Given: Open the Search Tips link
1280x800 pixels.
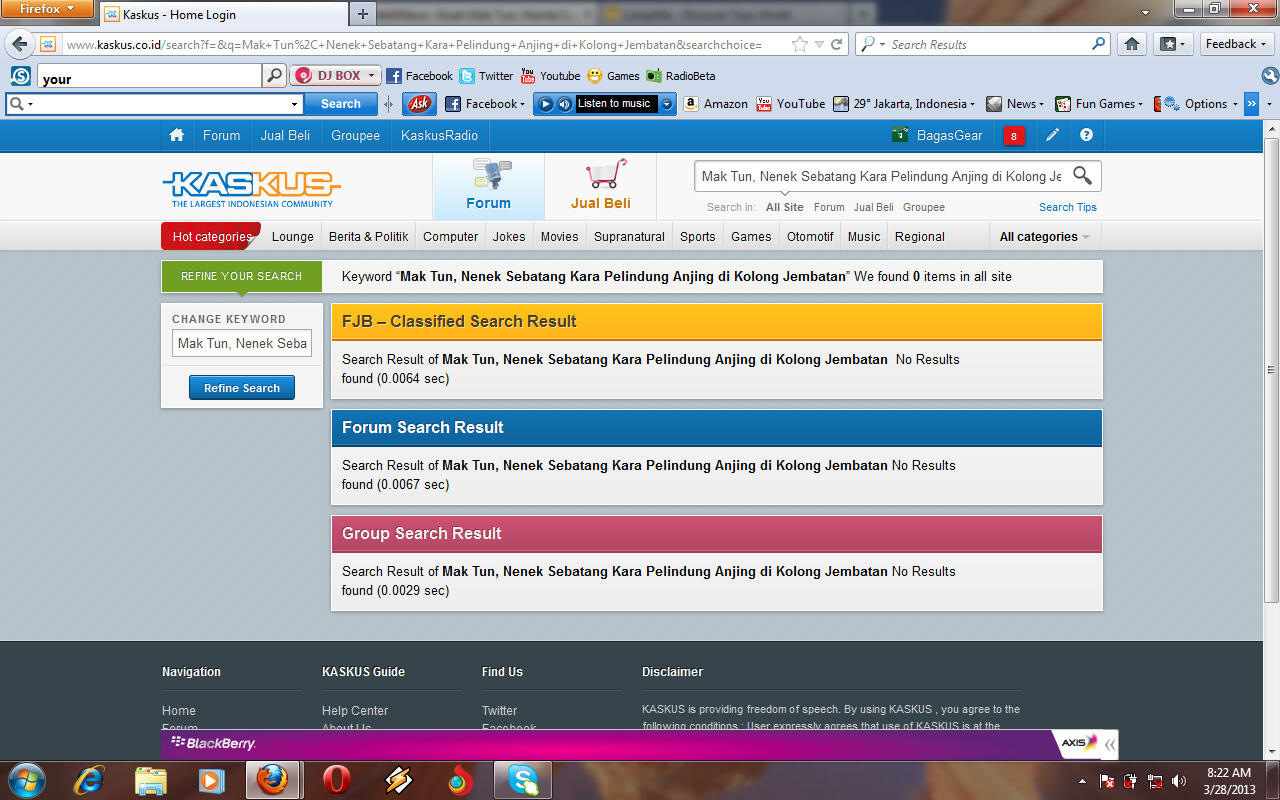Looking at the screenshot, I should pyautogui.click(x=1068, y=207).
